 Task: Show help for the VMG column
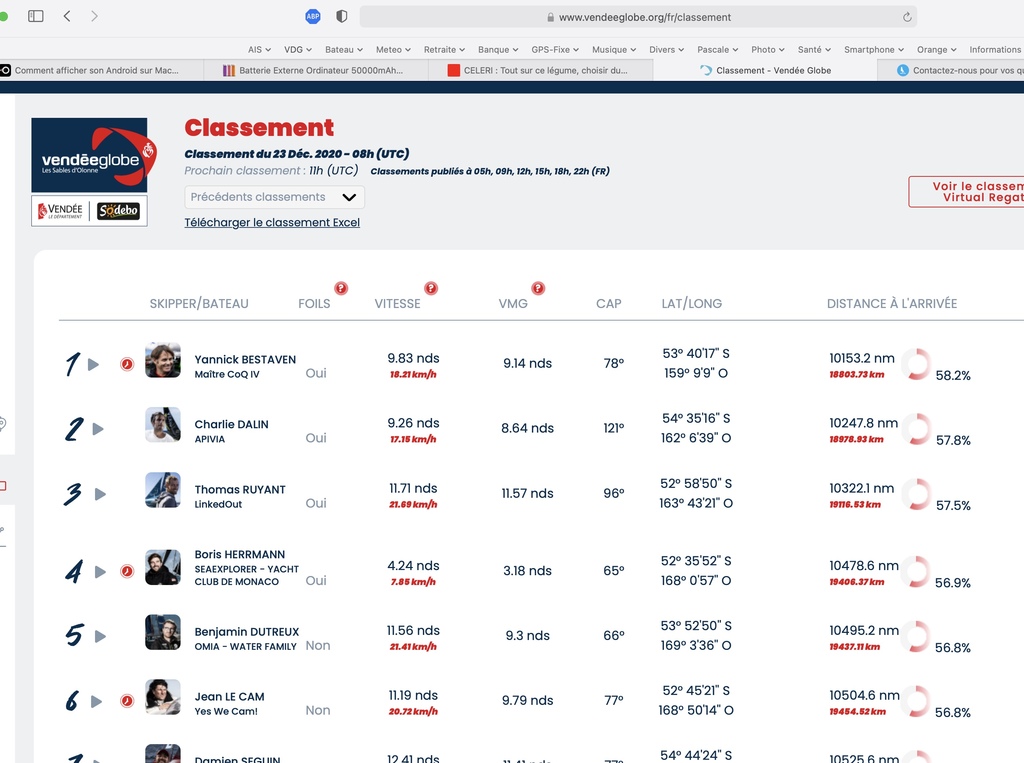(x=538, y=288)
